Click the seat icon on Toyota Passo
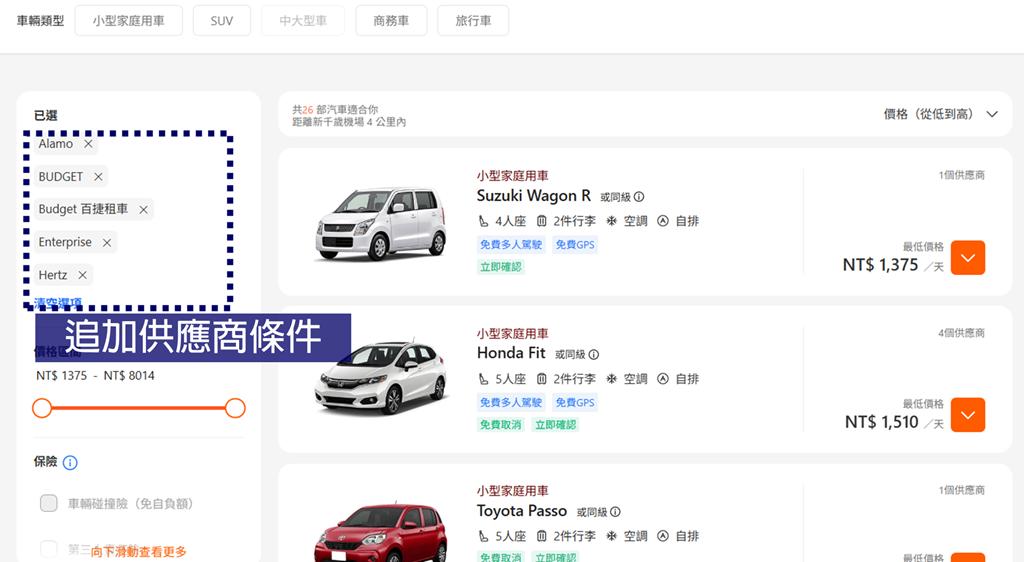The height and width of the screenshot is (562, 1024). (x=483, y=536)
